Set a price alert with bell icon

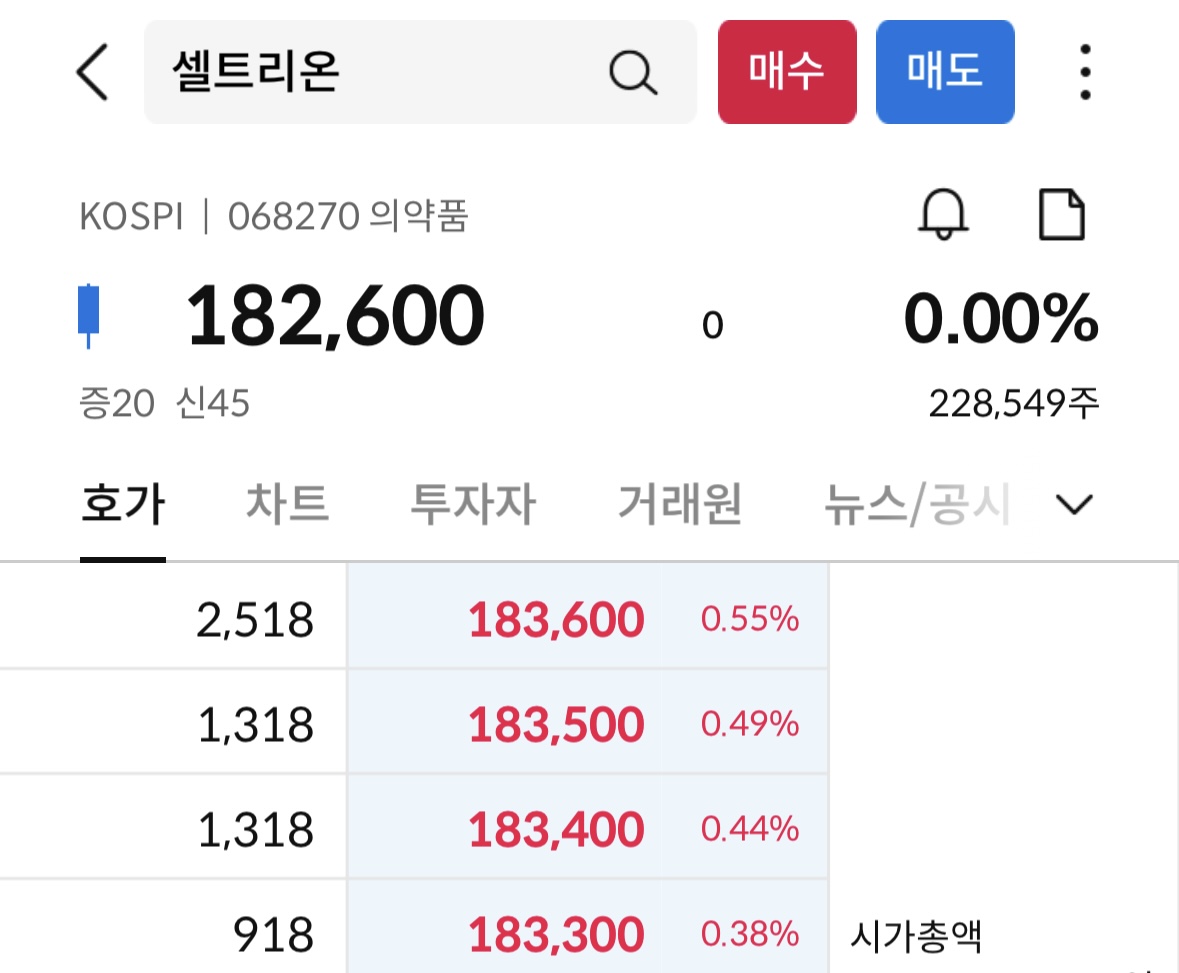943,214
